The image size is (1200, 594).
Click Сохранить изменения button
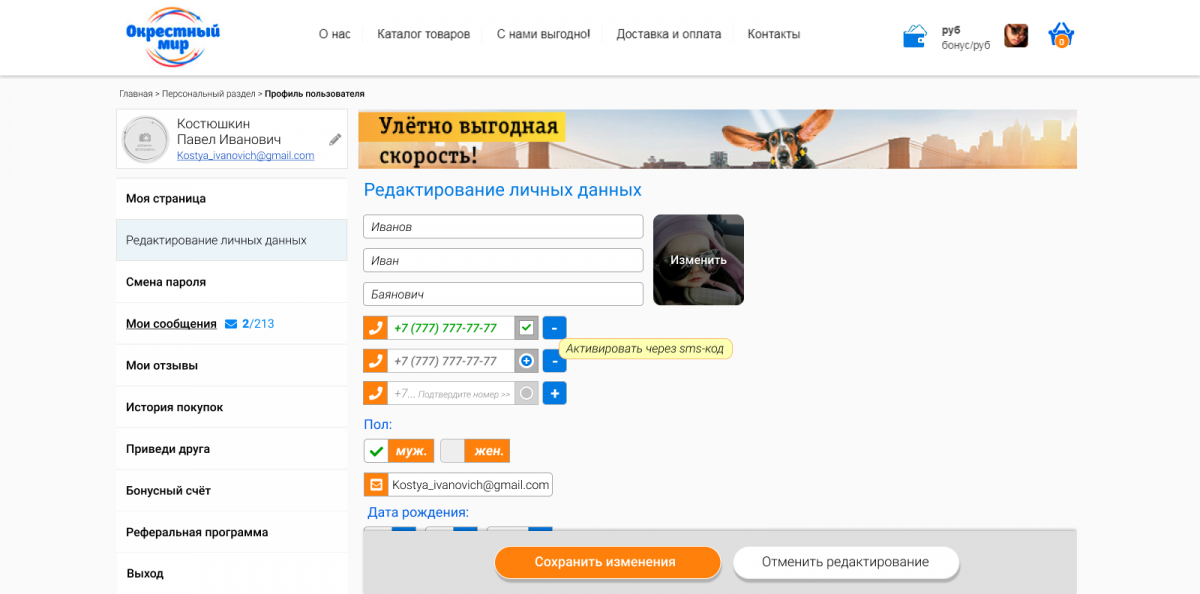[607, 562]
